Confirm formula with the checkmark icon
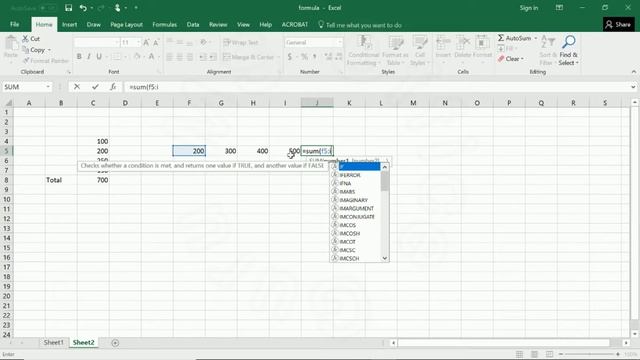This screenshot has width=640, height=360. click(x=95, y=87)
